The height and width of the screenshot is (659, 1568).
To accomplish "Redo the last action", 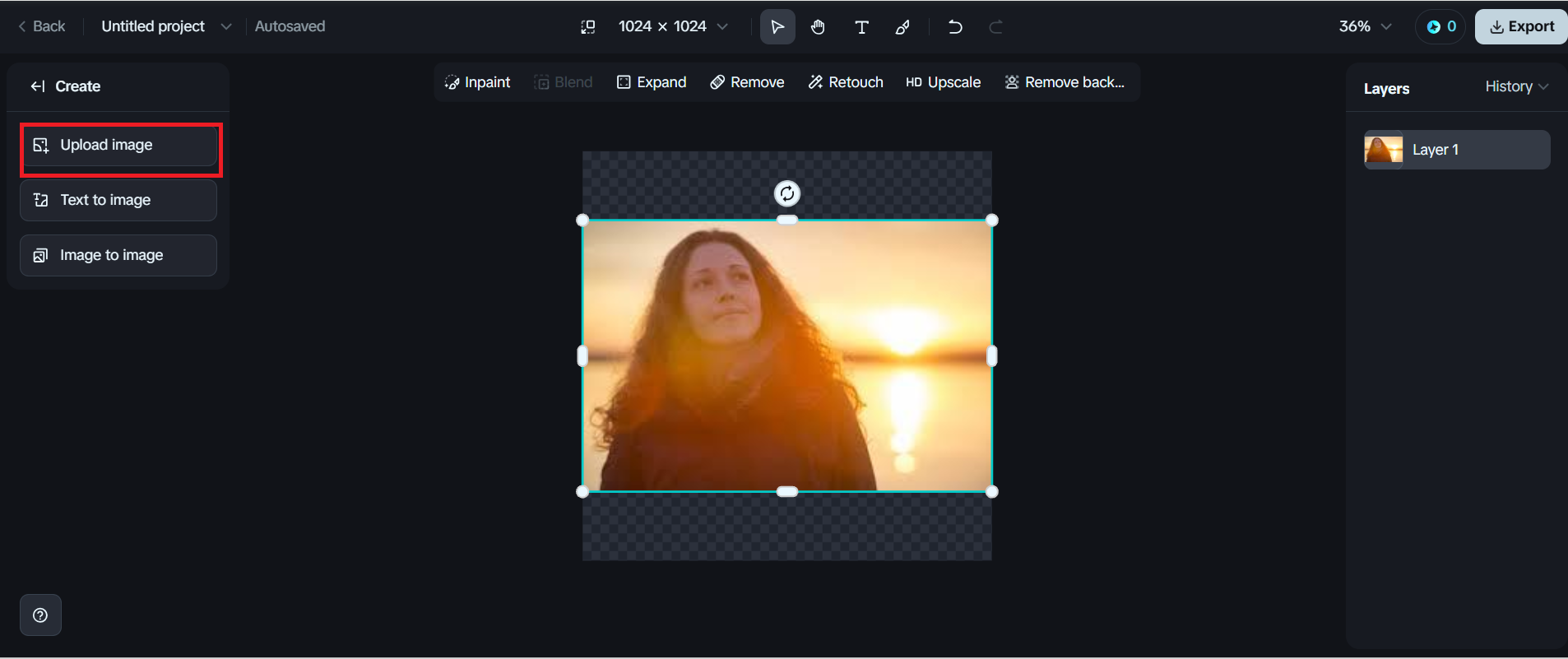I will tap(995, 27).
